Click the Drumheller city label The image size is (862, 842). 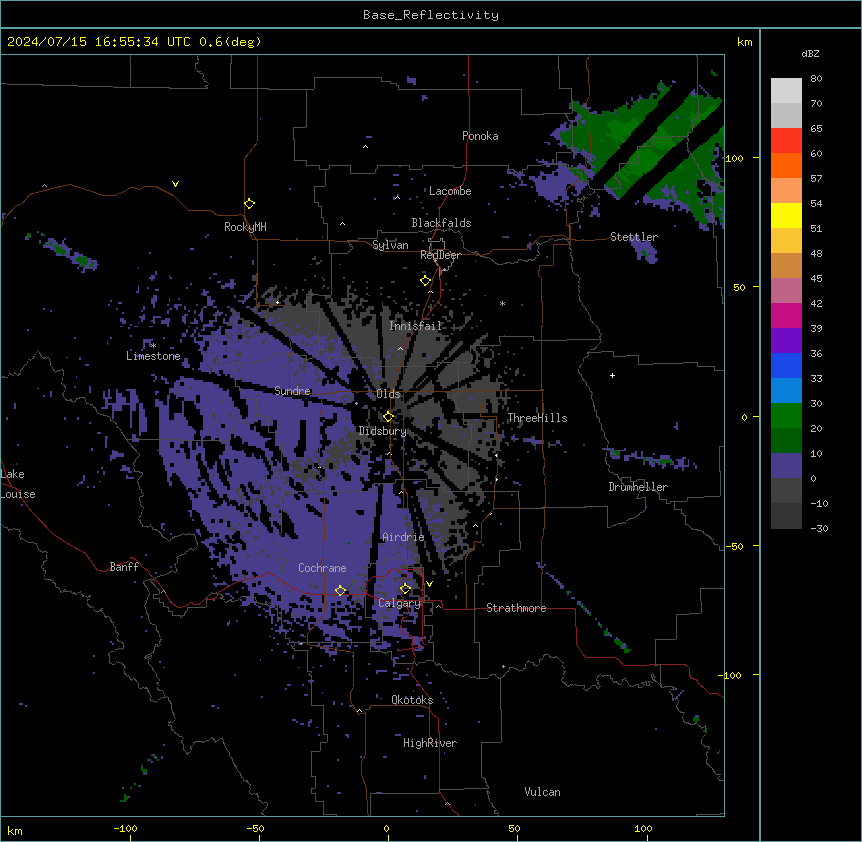coord(638,487)
